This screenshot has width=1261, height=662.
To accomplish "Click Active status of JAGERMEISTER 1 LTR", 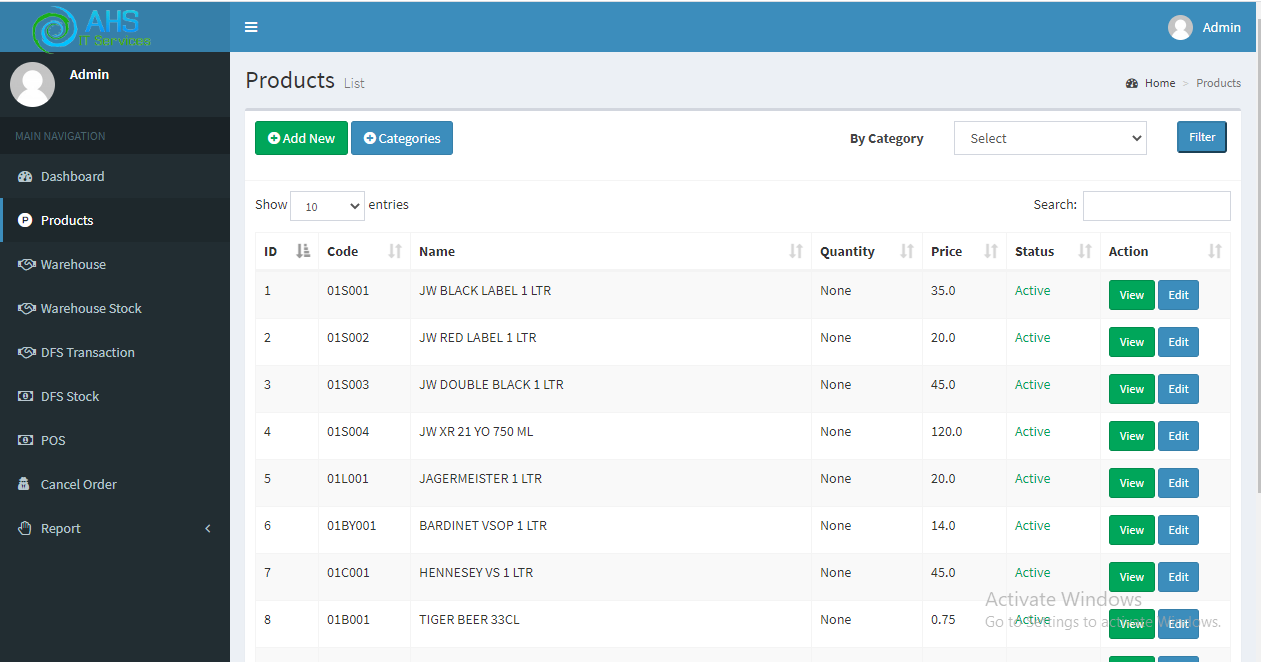I will point(1033,479).
